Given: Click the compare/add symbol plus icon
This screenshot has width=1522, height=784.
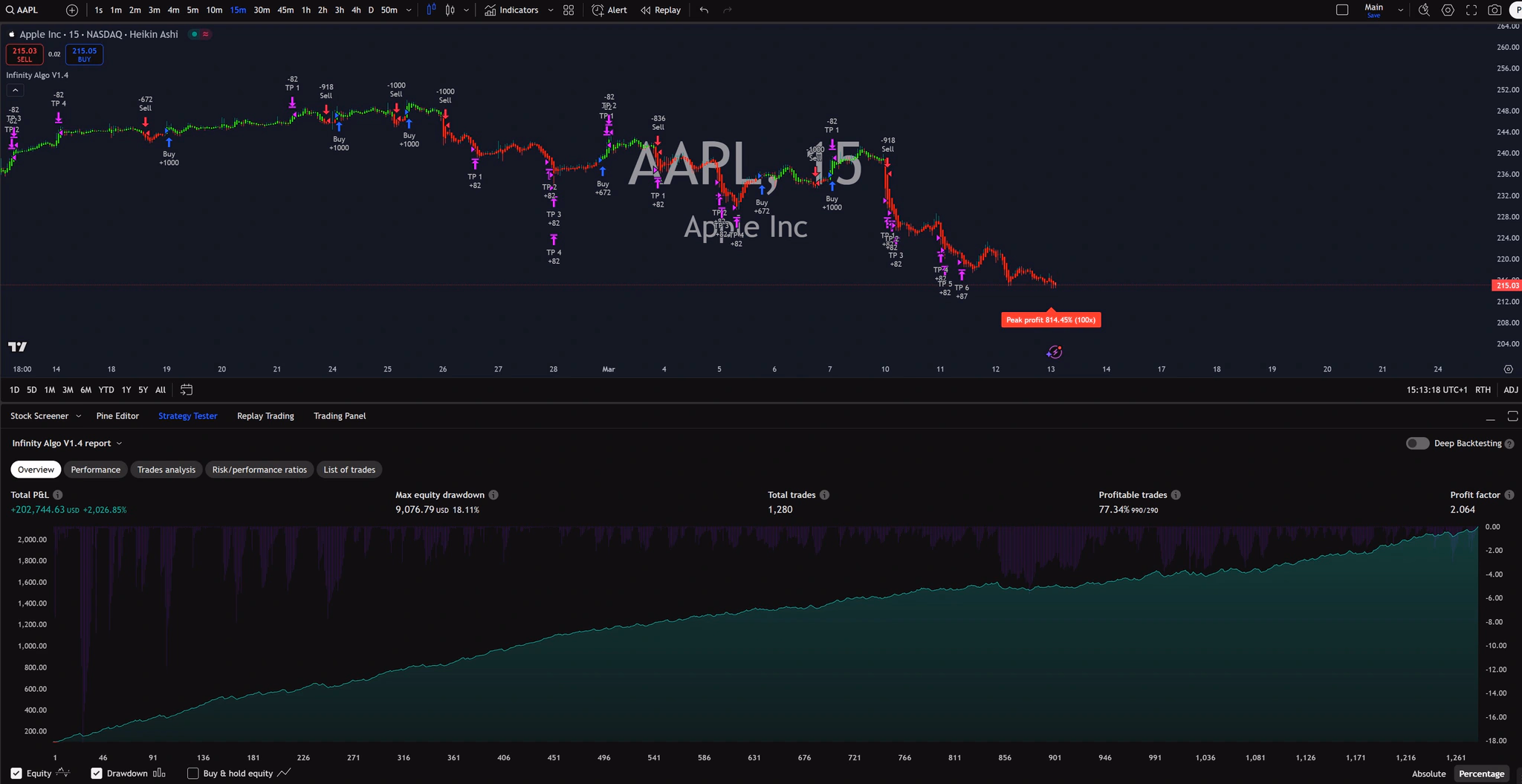Looking at the screenshot, I should 71,10.
